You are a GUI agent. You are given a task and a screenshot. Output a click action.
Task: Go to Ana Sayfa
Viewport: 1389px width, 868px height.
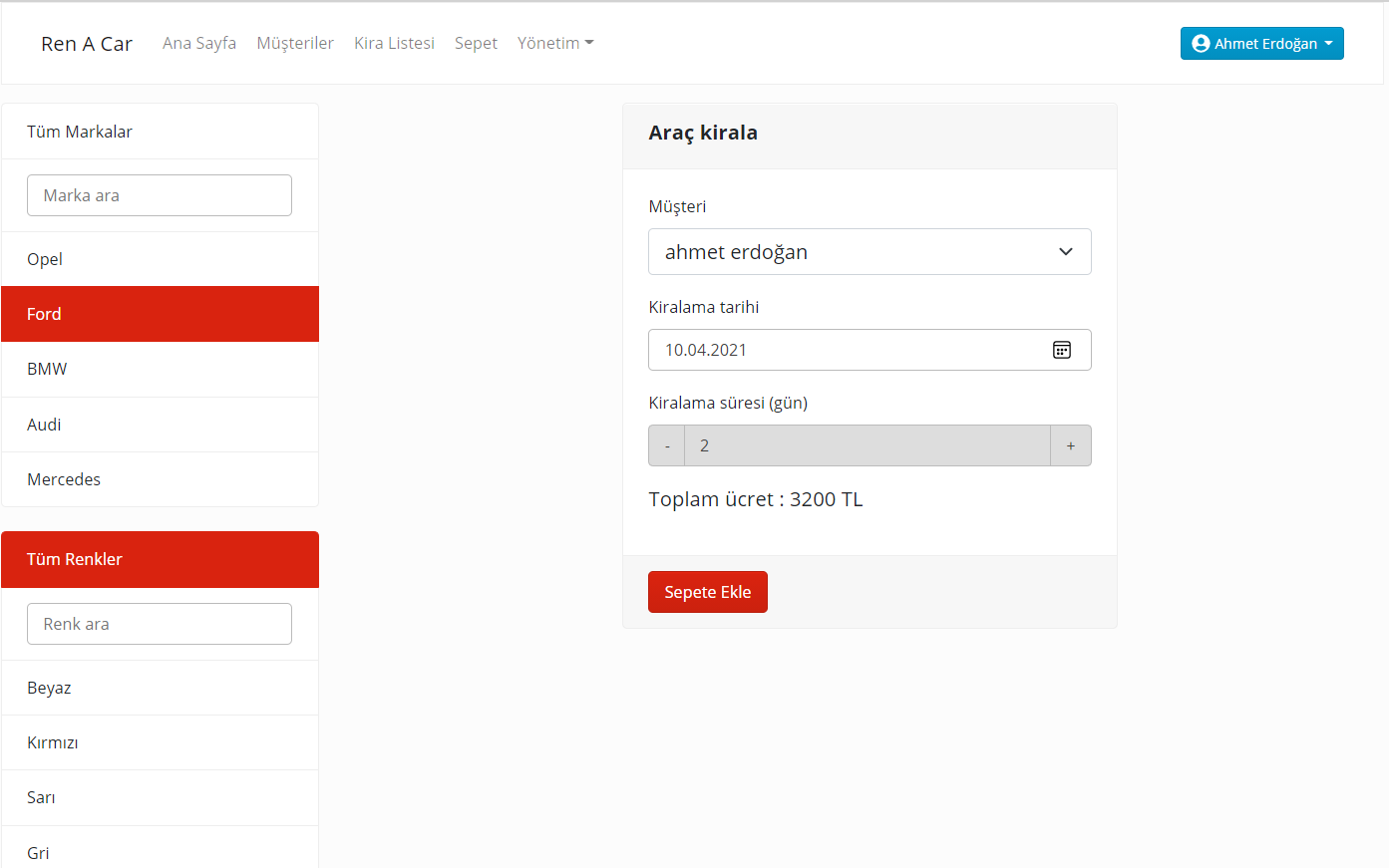click(x=198, y=43)
